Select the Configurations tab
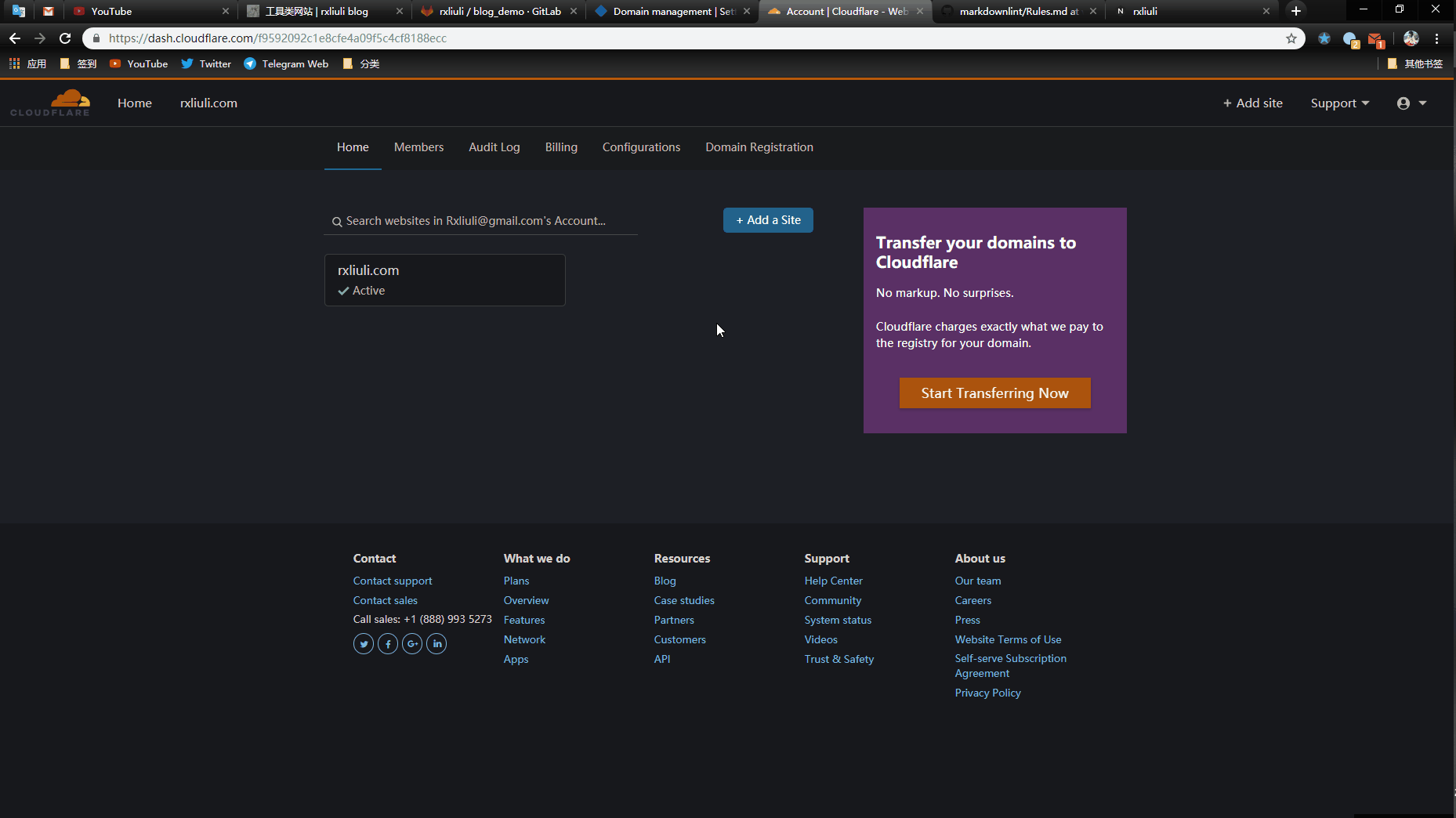This screenshot has width=1456, height=818. pyautogui.click(x=641, y=147)
